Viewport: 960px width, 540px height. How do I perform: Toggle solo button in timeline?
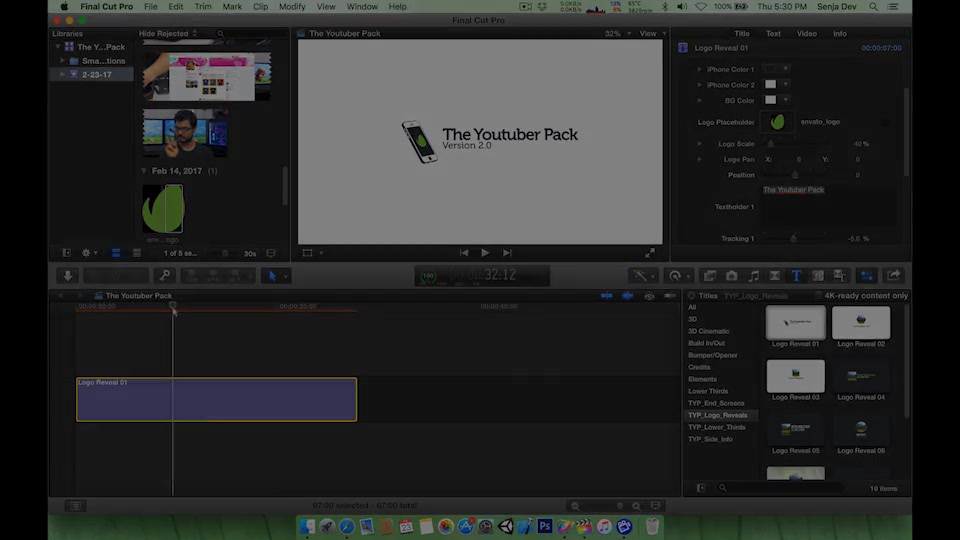649,296
